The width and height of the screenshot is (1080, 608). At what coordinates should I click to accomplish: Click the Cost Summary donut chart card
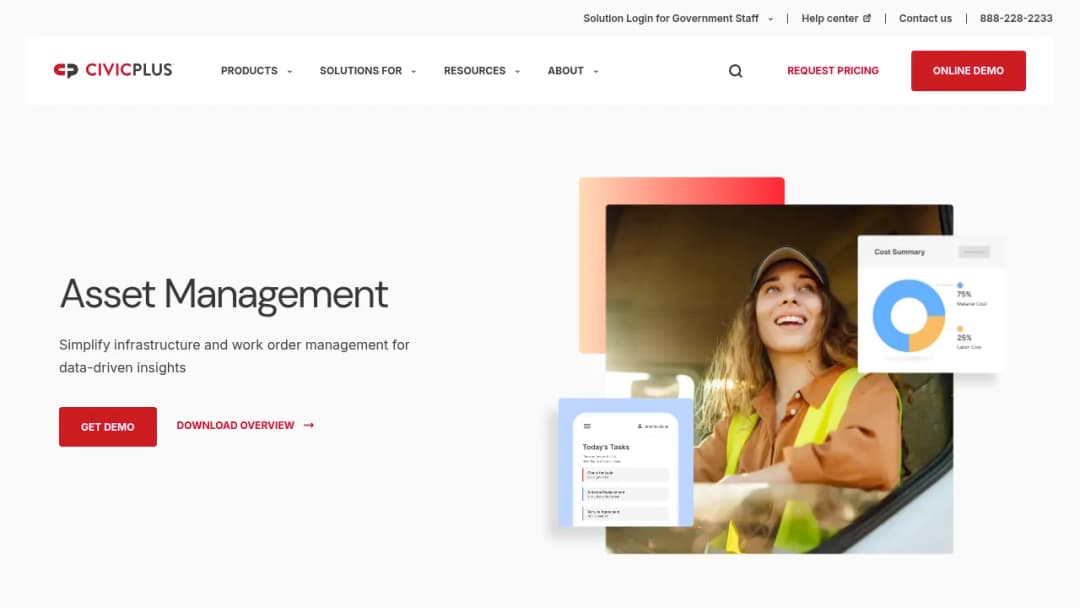tap(931, 304)
